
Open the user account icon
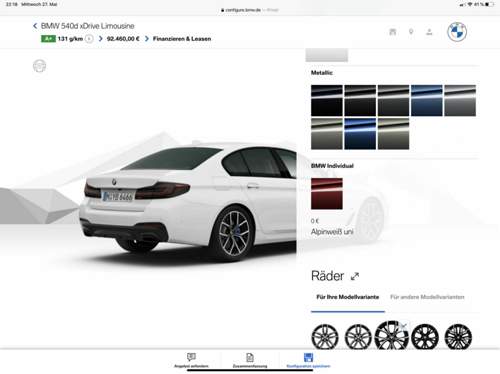429,32
